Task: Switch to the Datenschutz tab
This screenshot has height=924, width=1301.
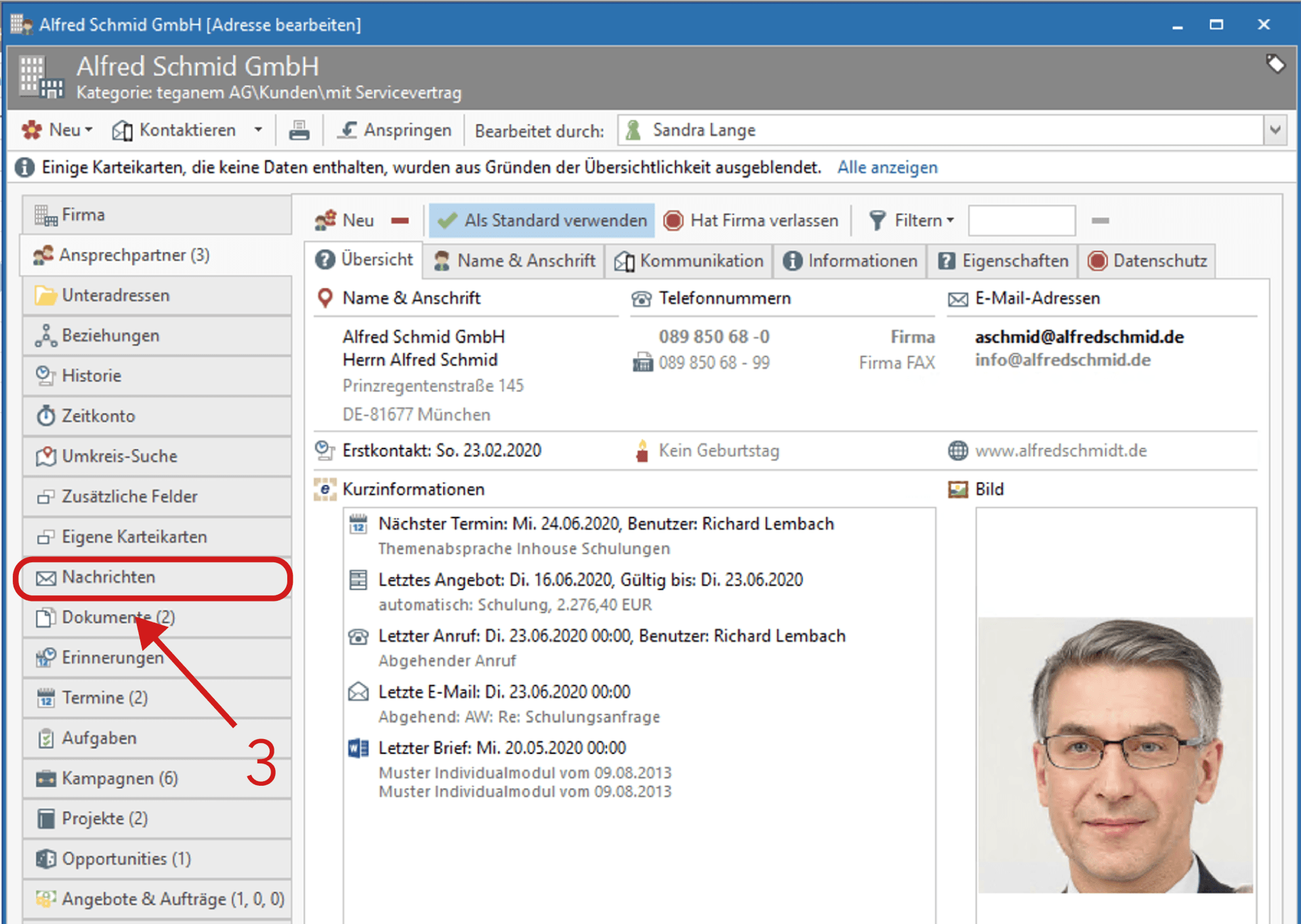Action: point(1147,261)
